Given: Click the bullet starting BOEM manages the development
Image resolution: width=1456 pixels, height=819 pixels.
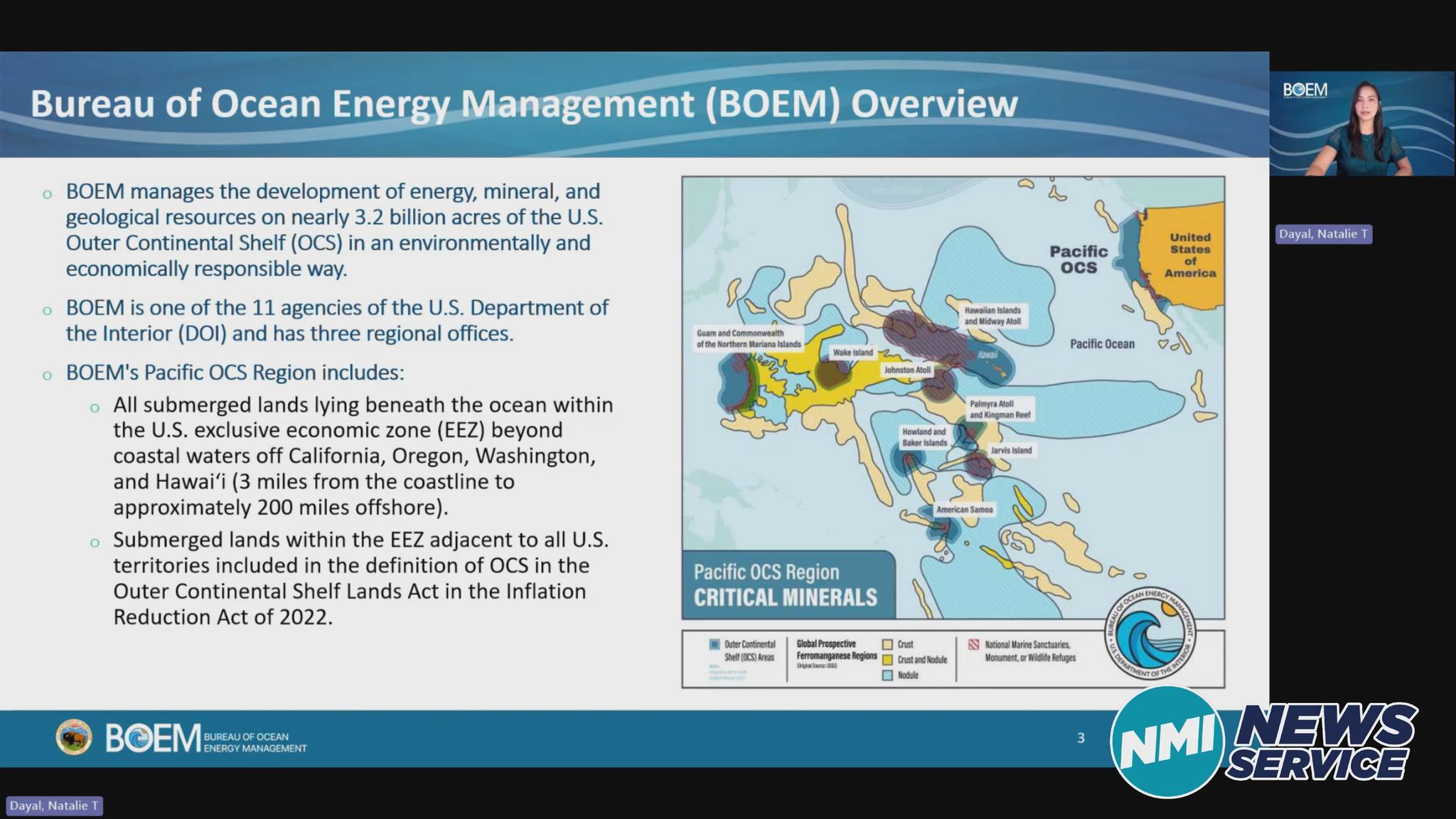Looking at the screenshot, I should [334, 230].
